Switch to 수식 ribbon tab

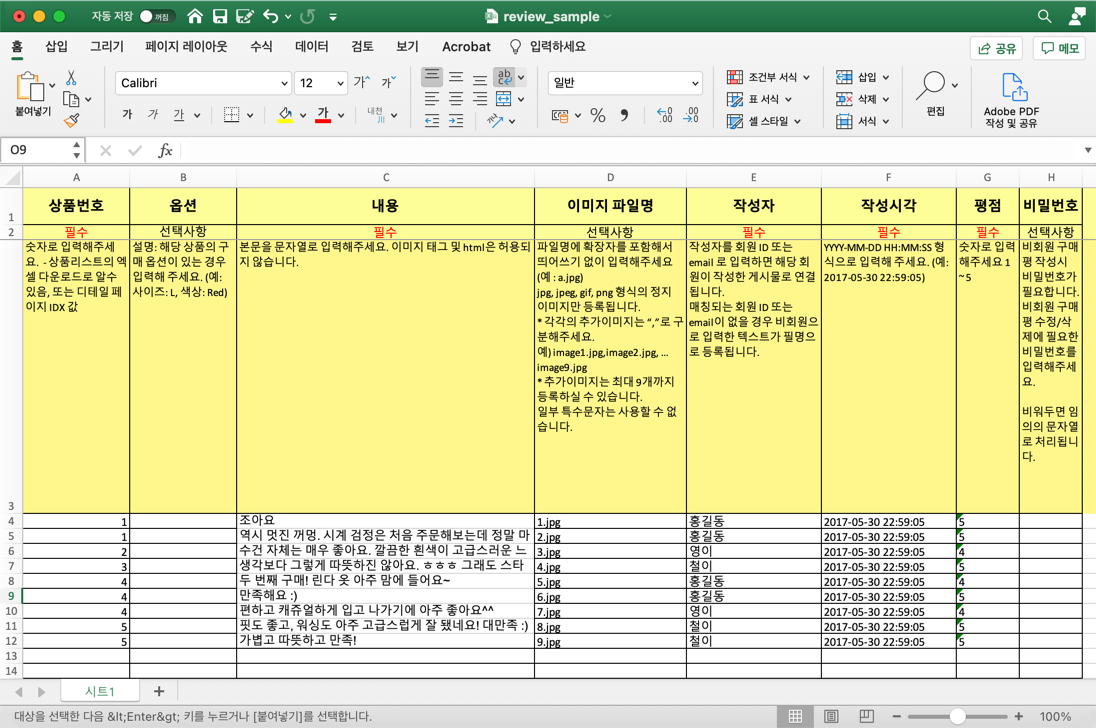click(261, 46)
